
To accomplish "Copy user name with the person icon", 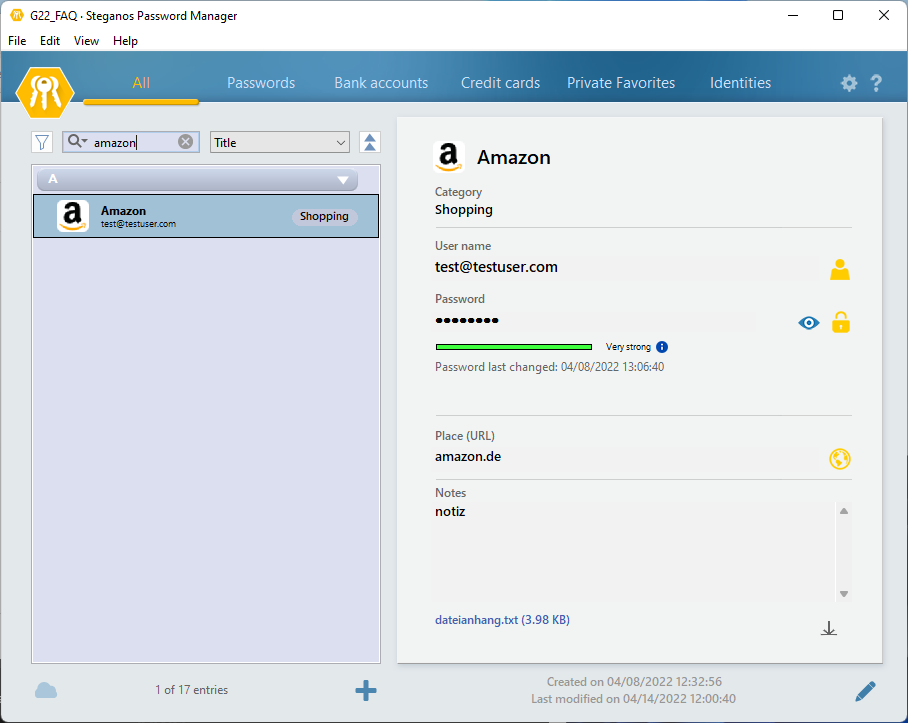I will tap(839, 269).
